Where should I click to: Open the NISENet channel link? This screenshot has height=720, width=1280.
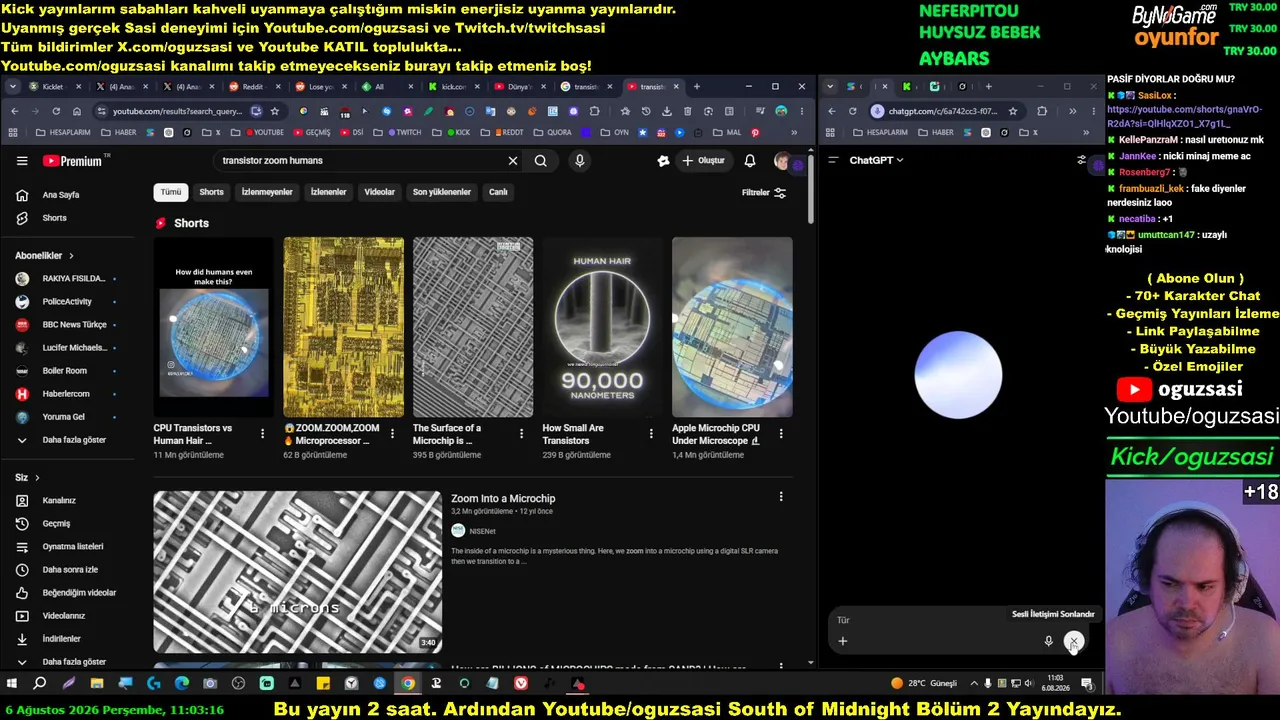[x=482, y=531]
